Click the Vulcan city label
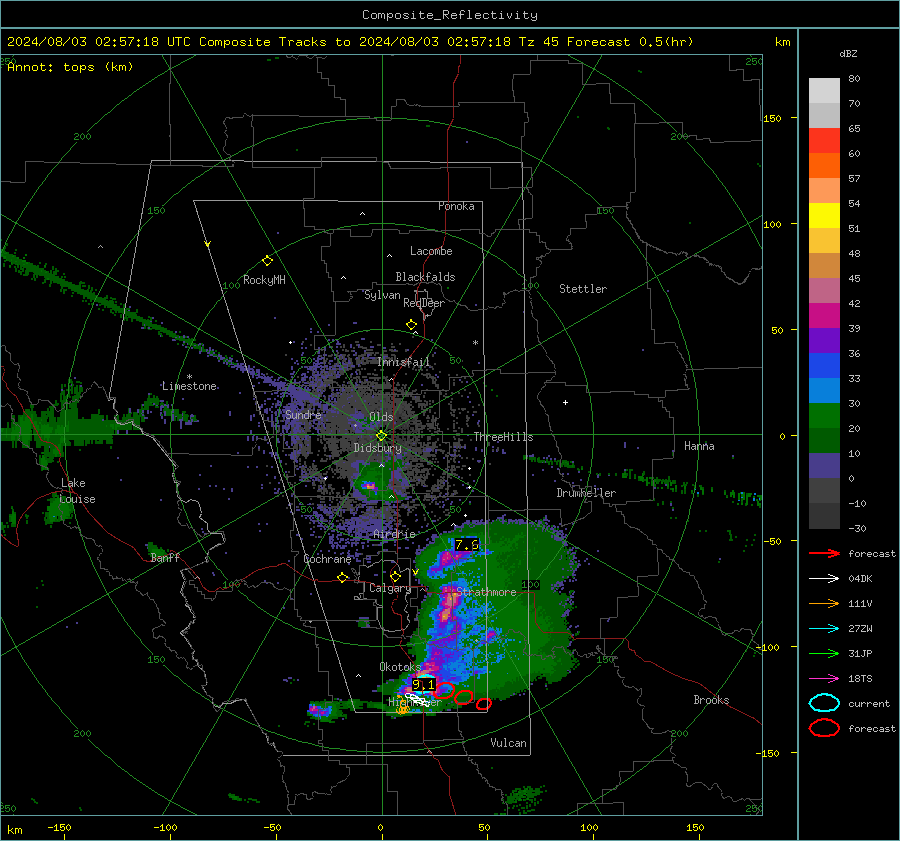 coord(508,743)
